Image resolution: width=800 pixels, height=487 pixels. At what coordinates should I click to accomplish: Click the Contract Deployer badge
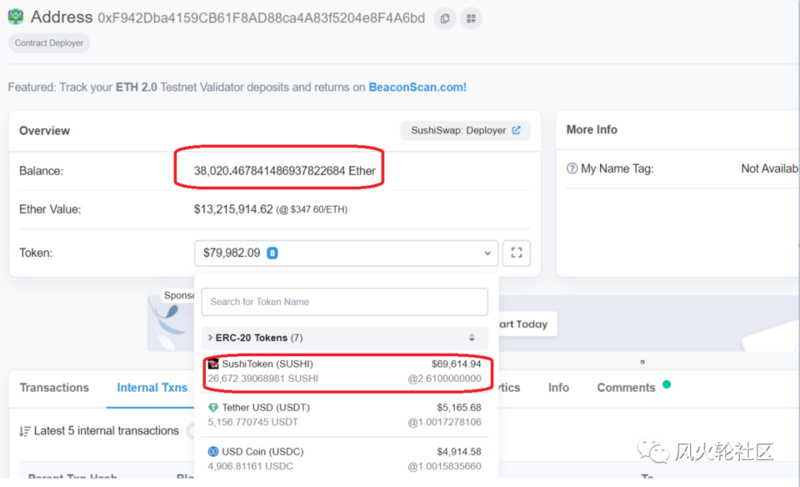point(49,43)
